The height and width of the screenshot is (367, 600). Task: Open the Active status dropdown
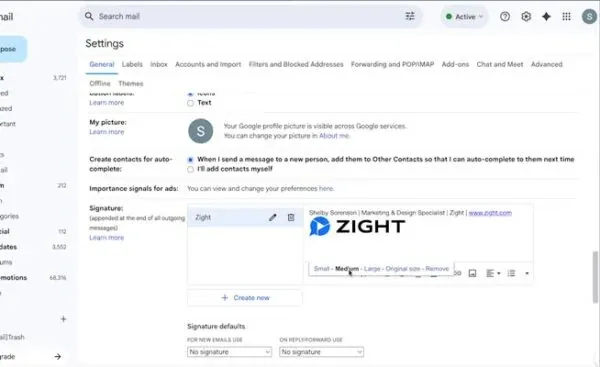465,16
